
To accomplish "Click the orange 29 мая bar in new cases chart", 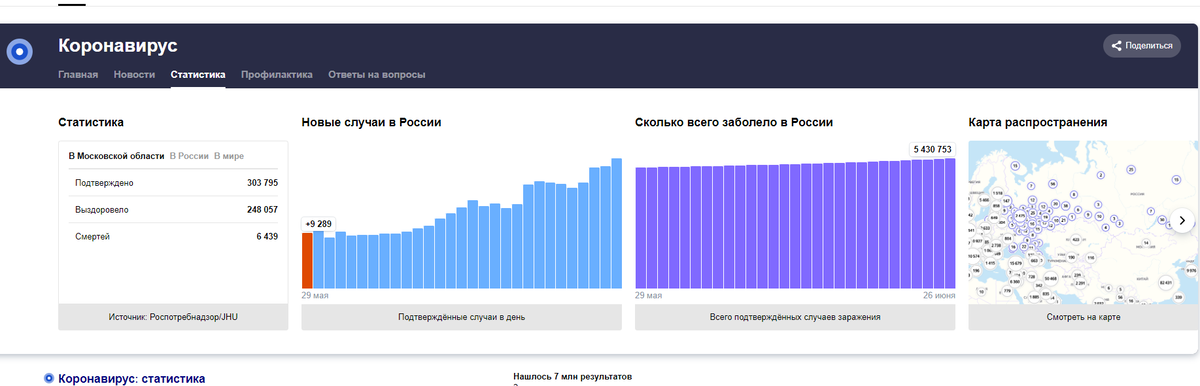I will tap(307, 260).
